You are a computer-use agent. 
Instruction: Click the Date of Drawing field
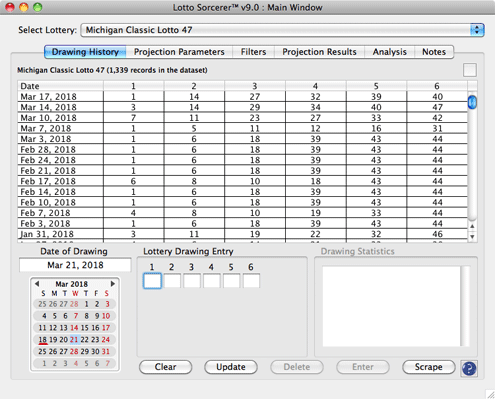(75, 265)
